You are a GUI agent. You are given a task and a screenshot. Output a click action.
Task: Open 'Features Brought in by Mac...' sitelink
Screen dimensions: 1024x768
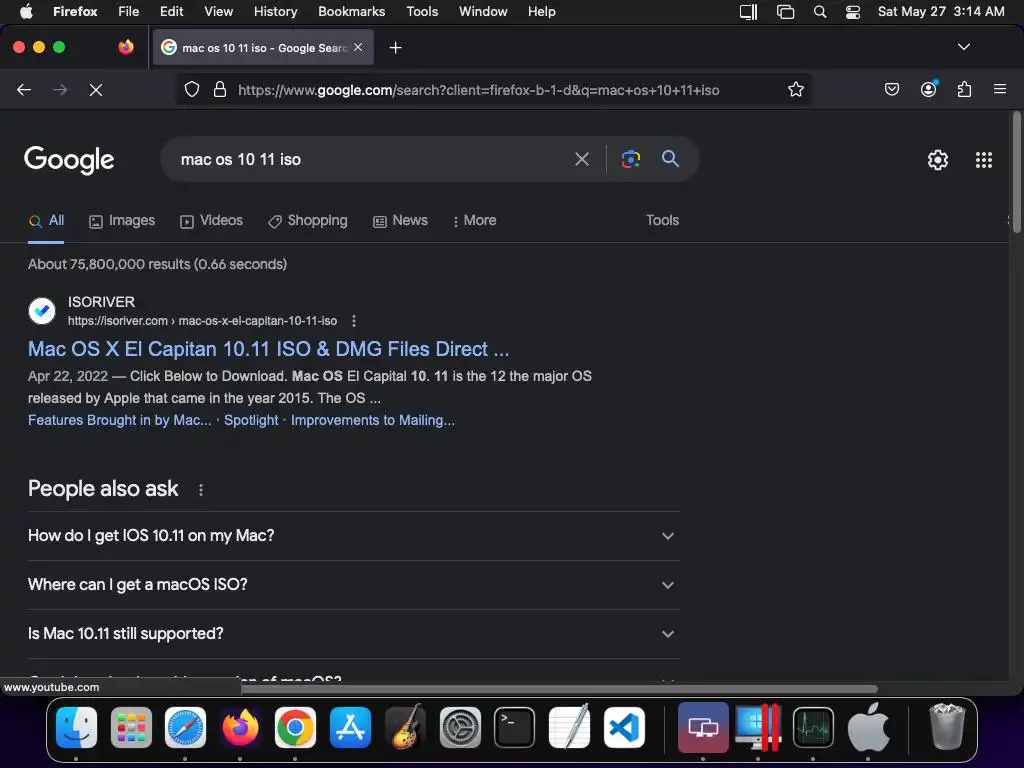pyautogui.click(x=120, y=420)
